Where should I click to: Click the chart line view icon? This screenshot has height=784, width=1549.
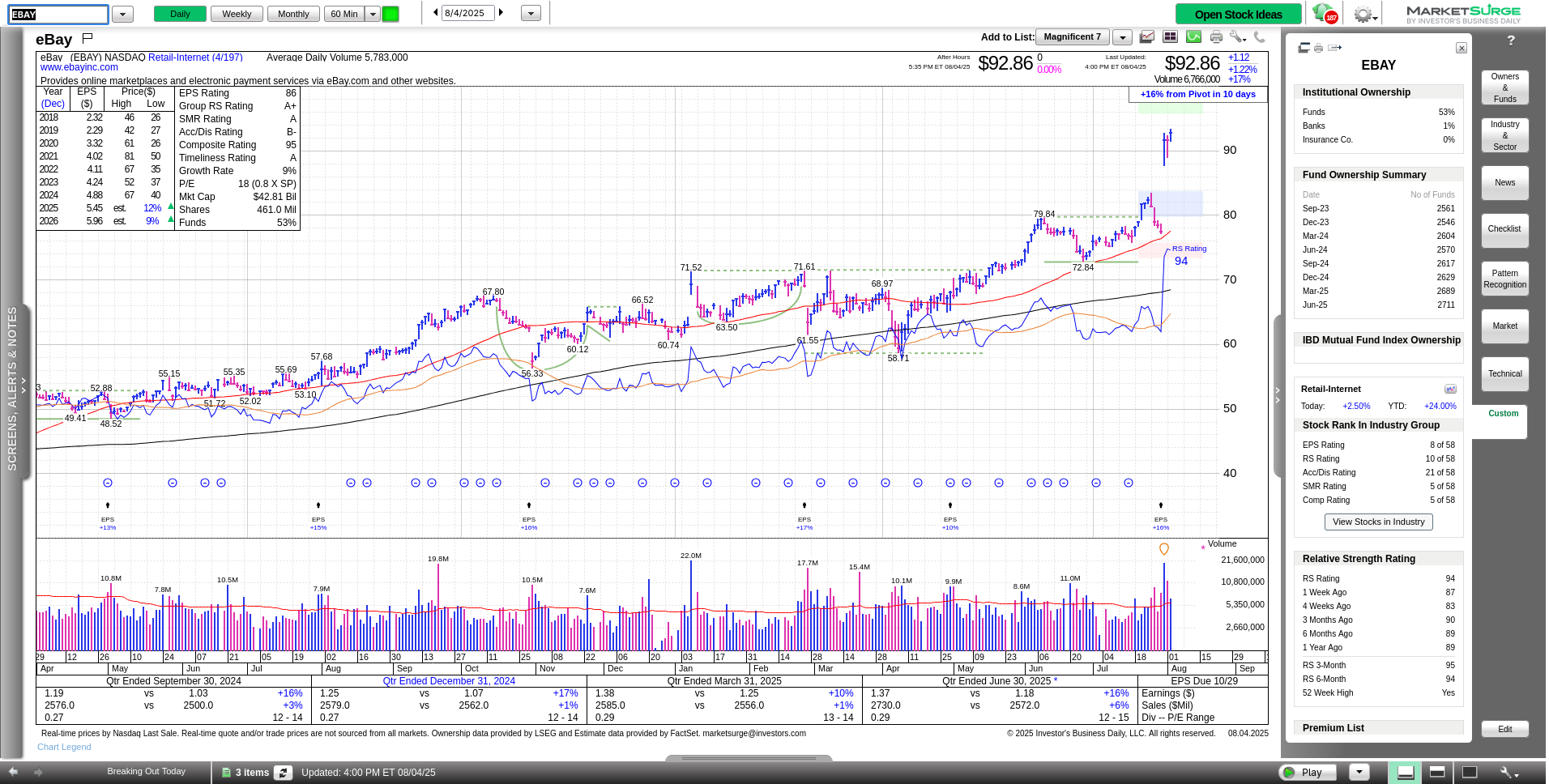(1146, 37)
